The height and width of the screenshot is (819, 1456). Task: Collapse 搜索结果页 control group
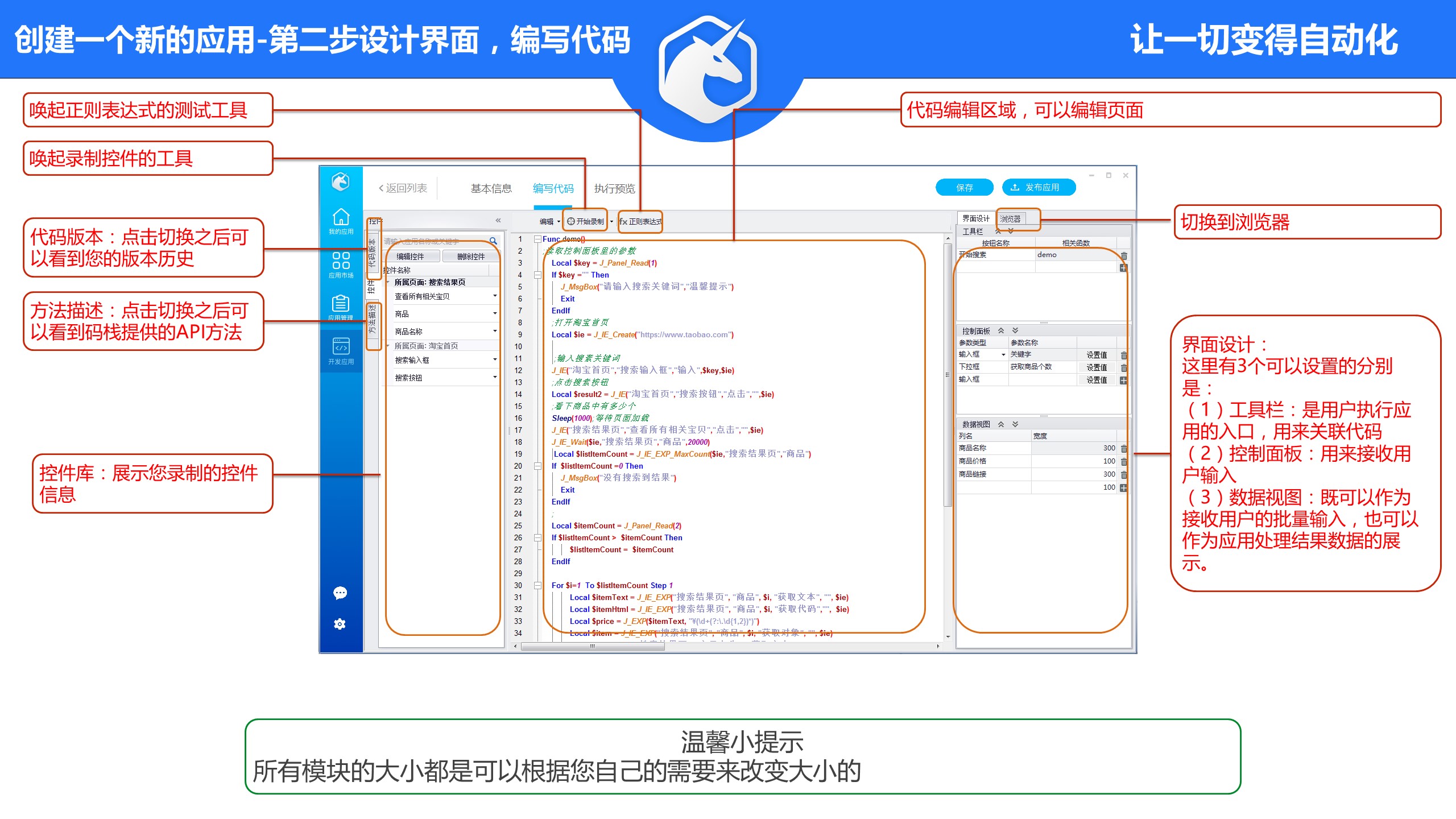[389, 282]
